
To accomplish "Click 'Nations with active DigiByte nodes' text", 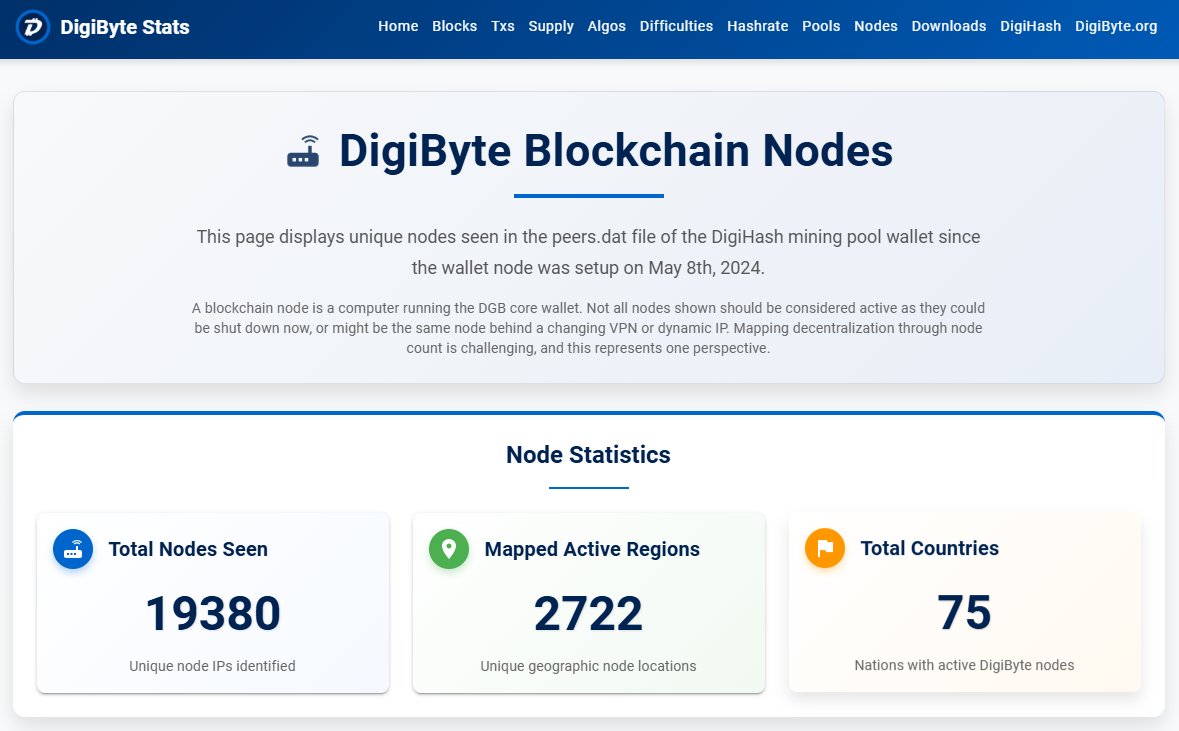I will pos(964,665).
